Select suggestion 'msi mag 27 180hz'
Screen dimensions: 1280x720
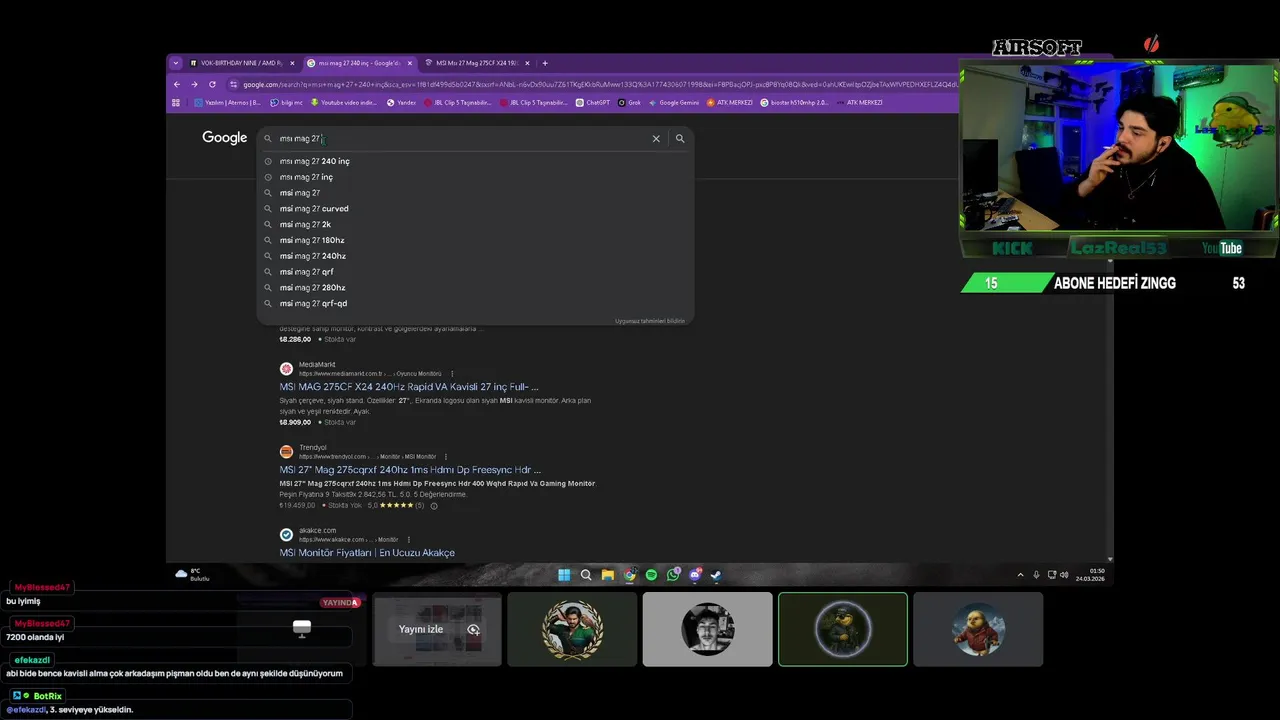coord(475,241)
